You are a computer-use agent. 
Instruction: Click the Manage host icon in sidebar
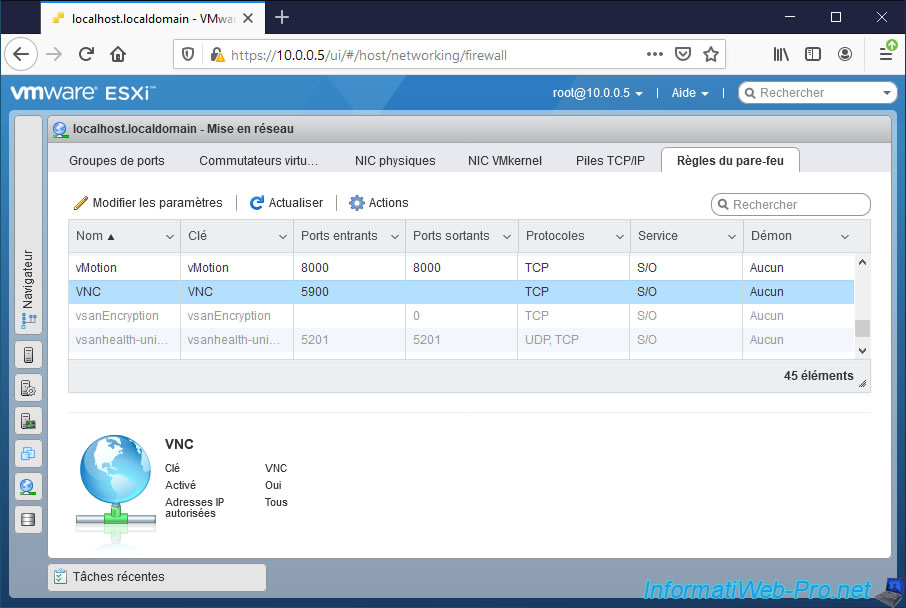pyautogui.click(x=28, y=387)
